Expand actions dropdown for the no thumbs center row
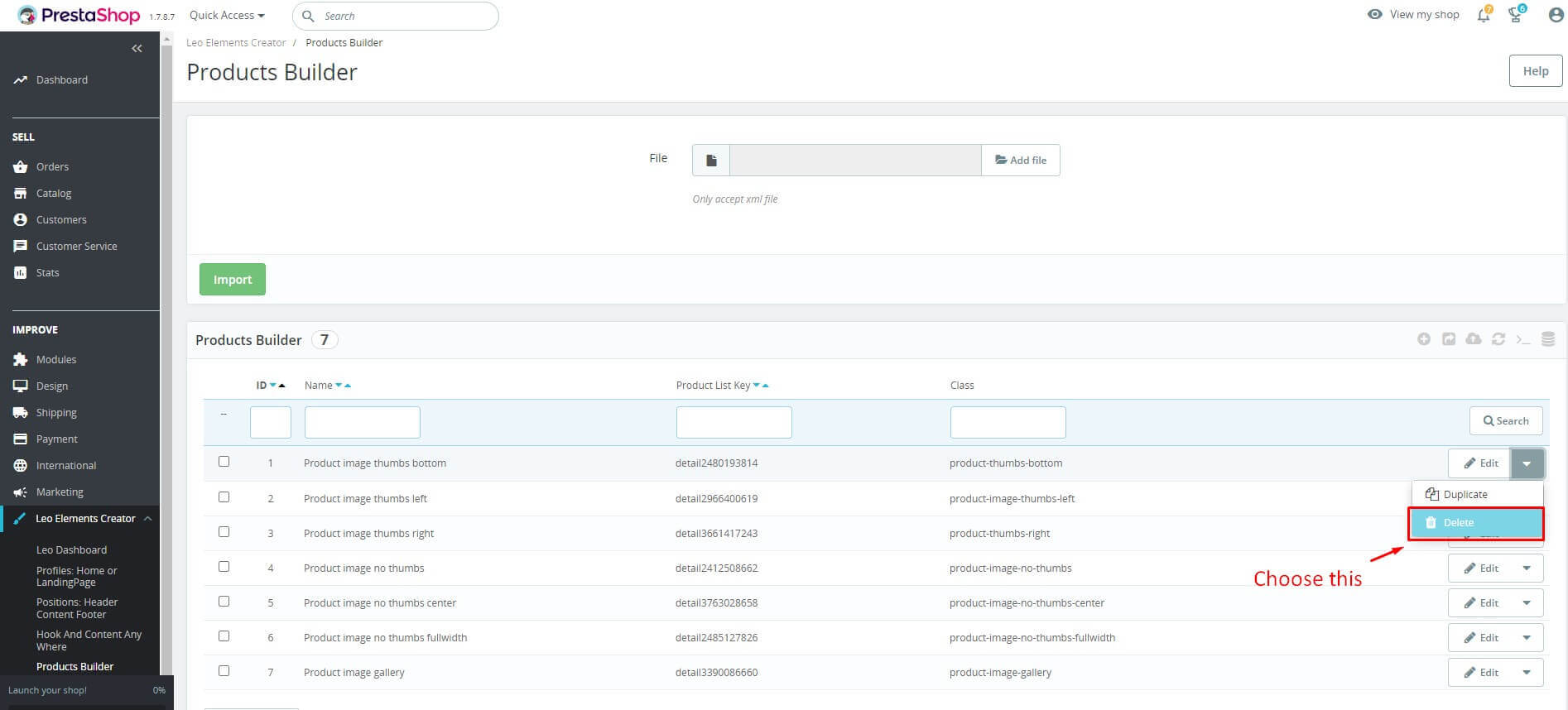Image resolution: width=1568 pixels, height=710 pixels. (1527, 602)
